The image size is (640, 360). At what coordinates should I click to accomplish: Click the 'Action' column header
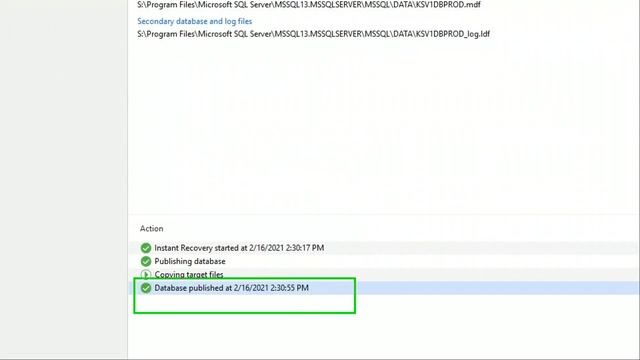coord(151,229)
